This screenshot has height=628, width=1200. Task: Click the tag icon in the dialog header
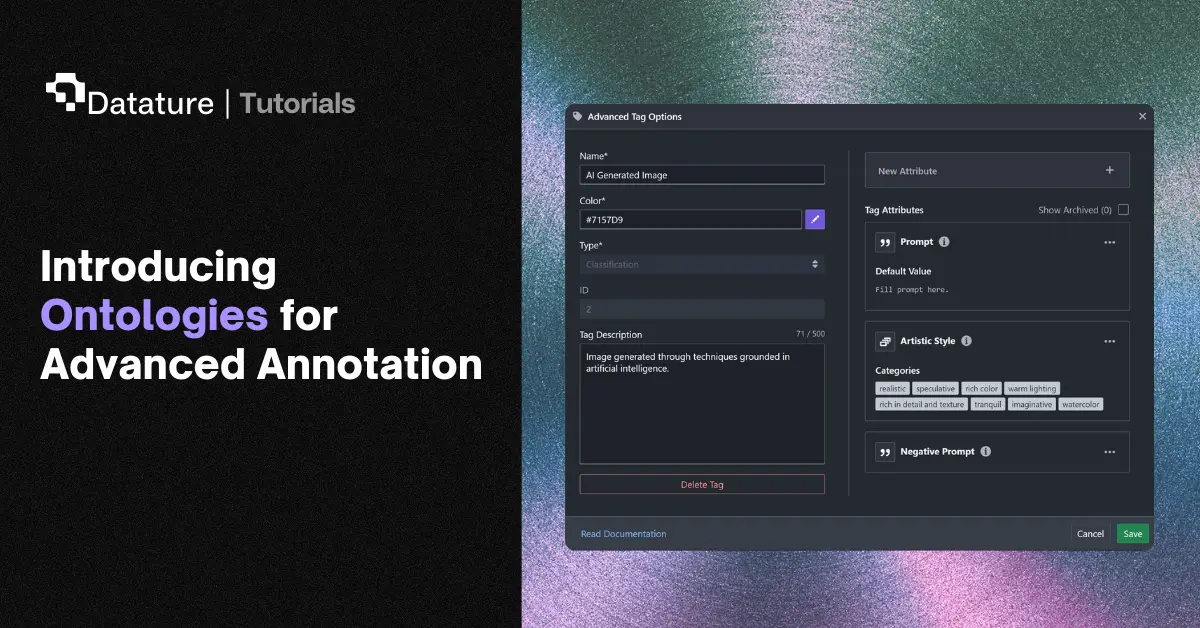pos(577,116)
